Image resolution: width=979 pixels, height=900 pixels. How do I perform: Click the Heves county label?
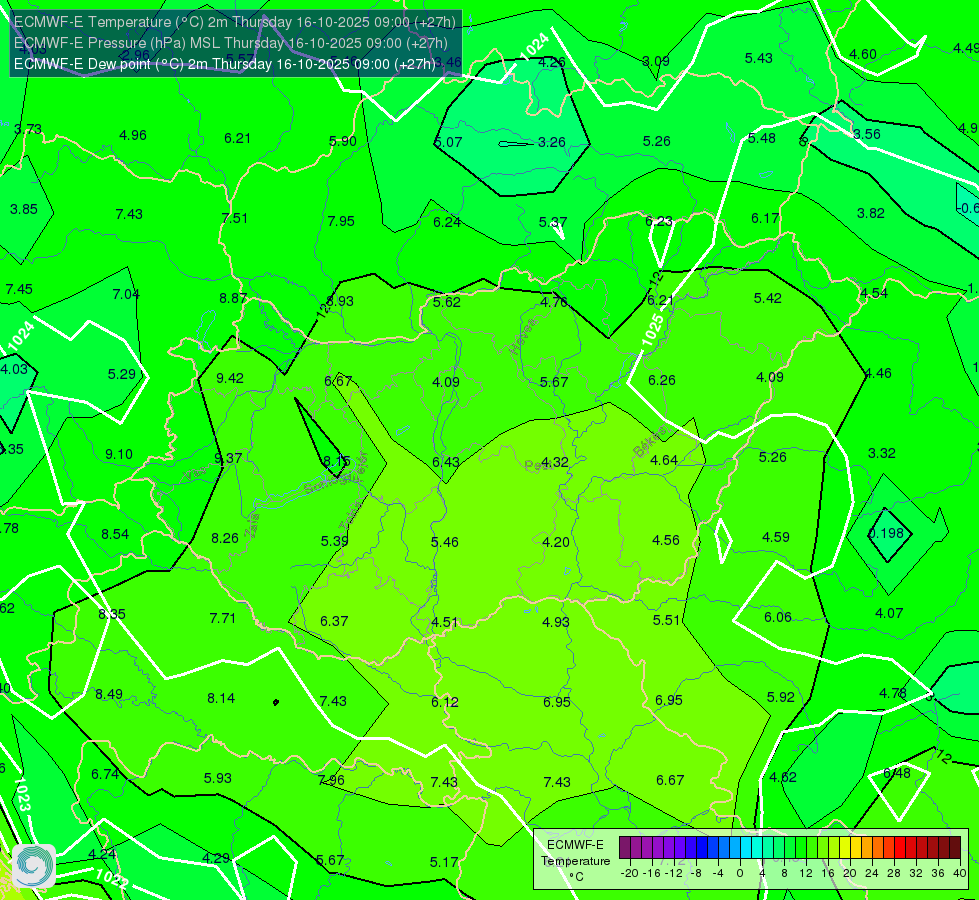pos(523,336)
